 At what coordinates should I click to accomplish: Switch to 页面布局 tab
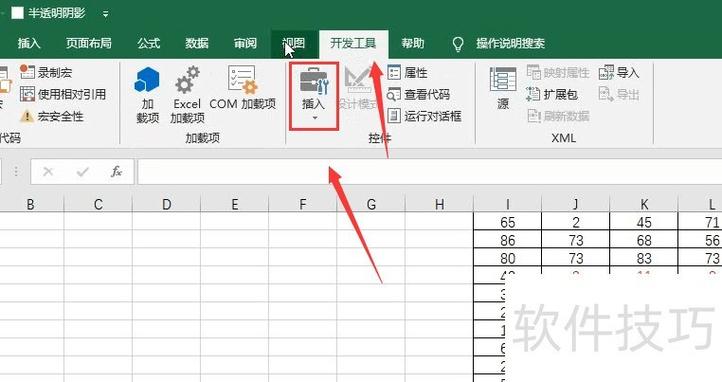click(88, 43)
